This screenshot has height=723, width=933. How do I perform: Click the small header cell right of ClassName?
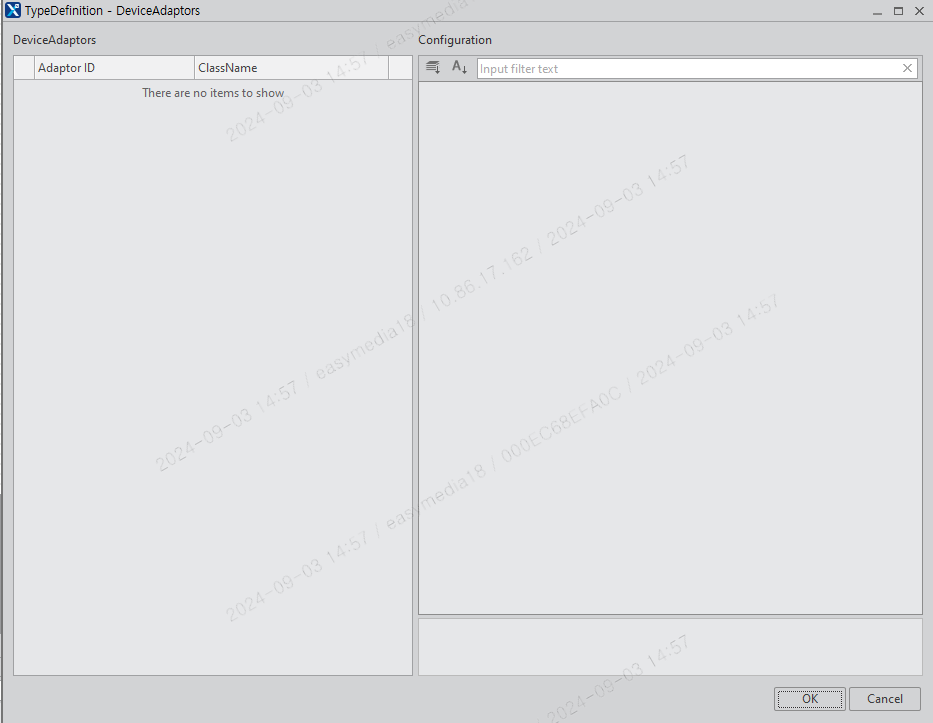tap(398, 67)
